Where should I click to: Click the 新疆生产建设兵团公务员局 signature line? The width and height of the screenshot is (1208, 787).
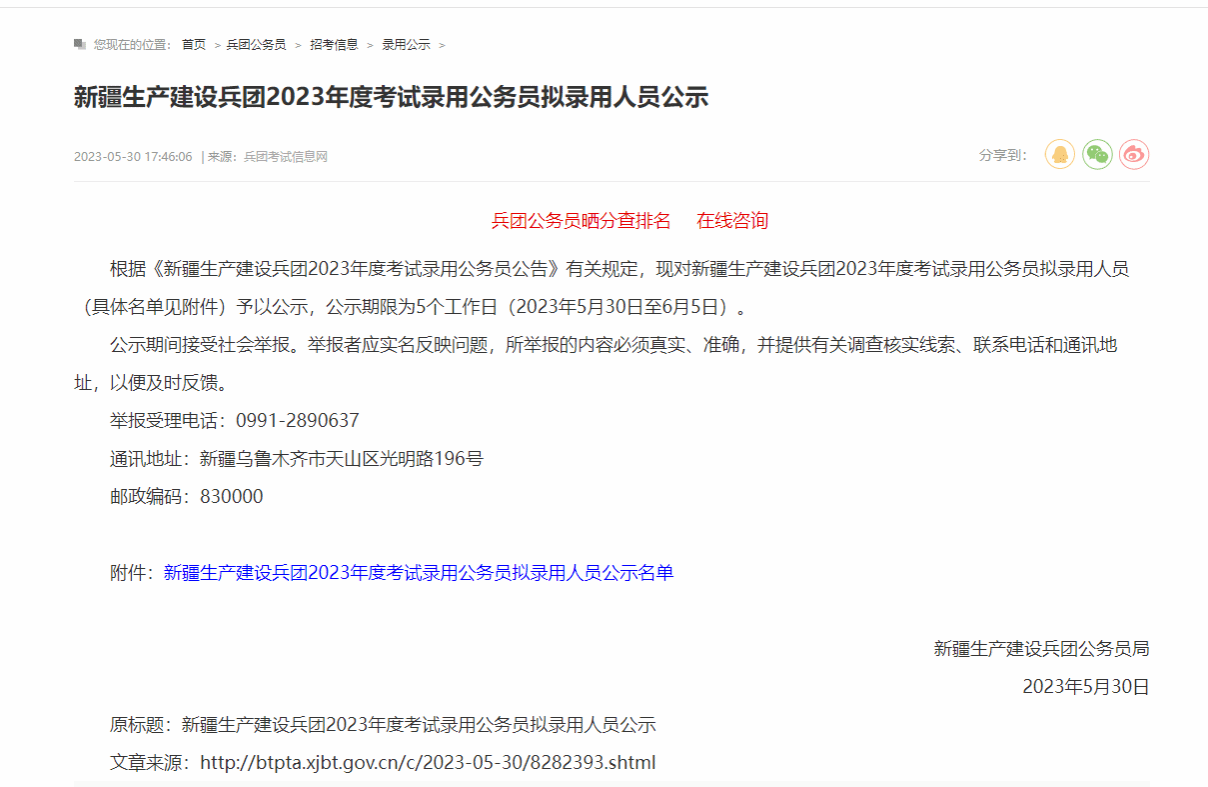tap(1041, 649)
